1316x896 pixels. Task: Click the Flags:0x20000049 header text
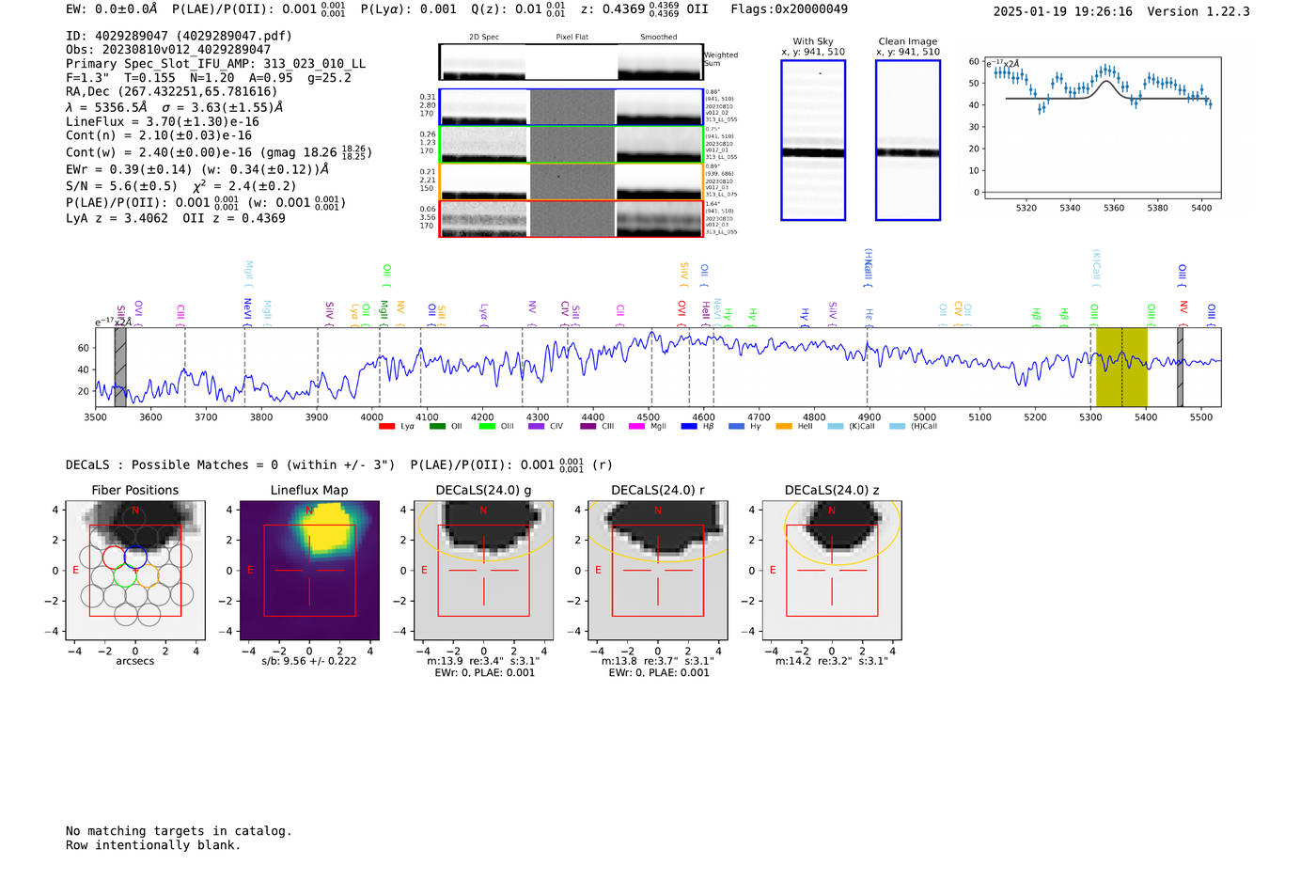point(789,9)
